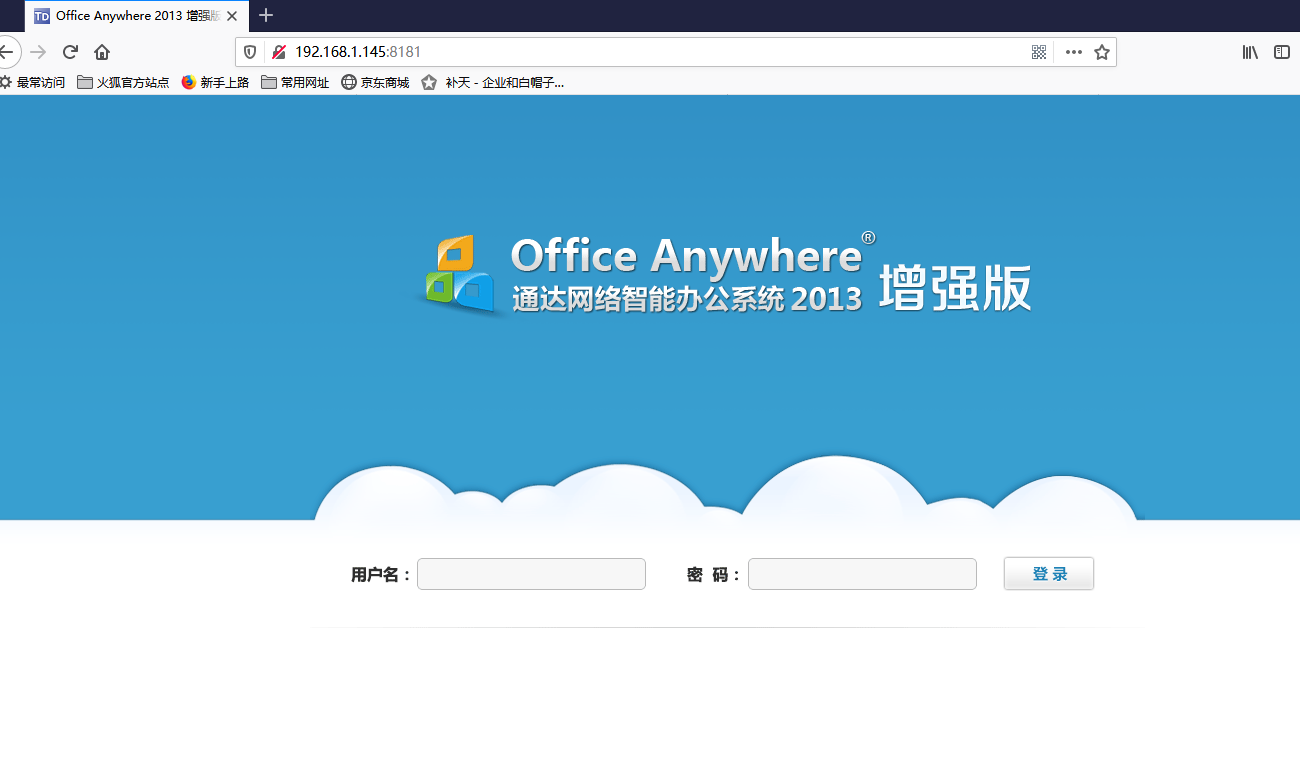Focus the 用户名 input field
This screenshot has height=779, width=1300.
click(x=531, y=574)
